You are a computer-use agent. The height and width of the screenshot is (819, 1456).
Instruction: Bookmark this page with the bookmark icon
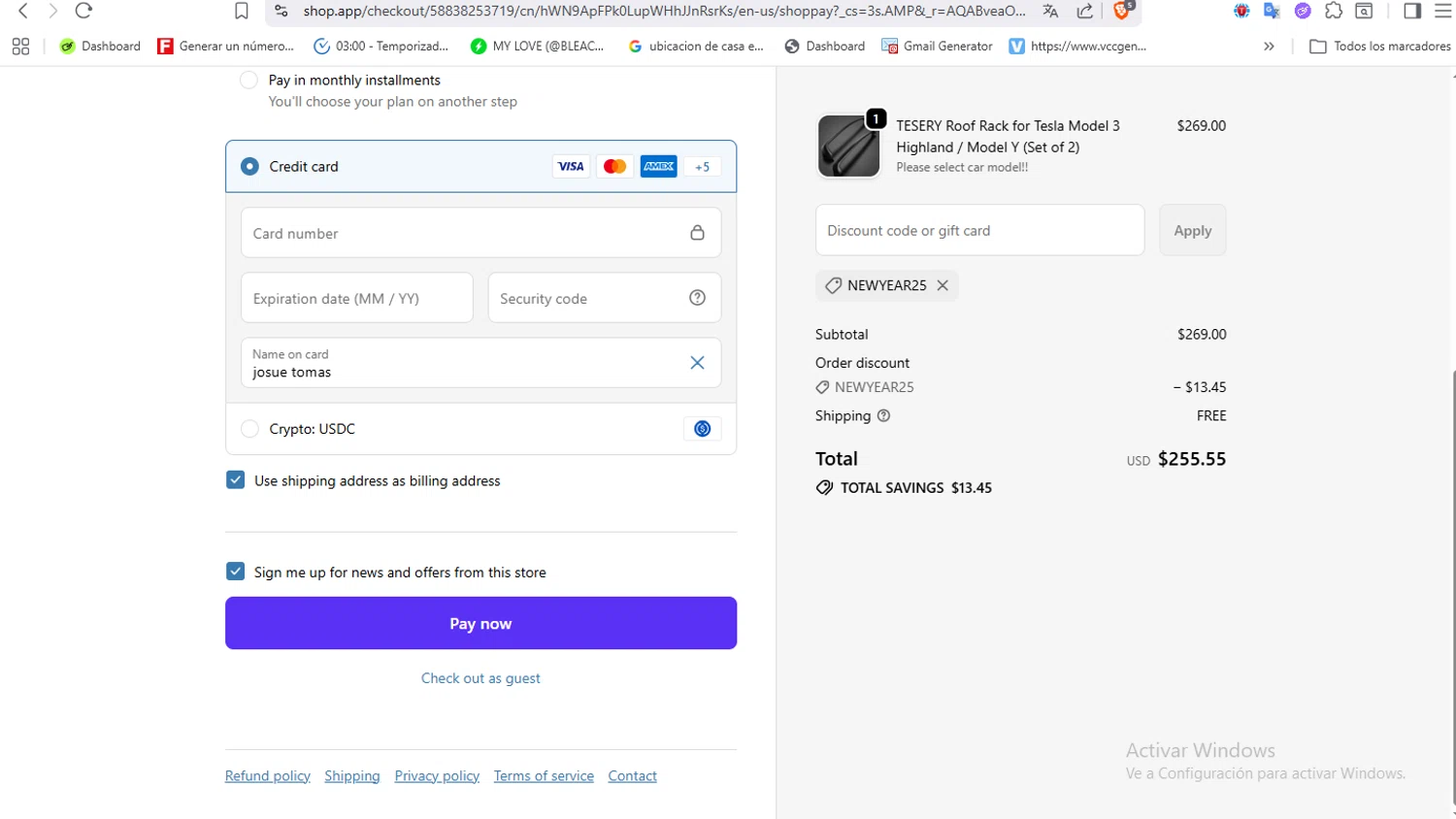click(242, 12)
